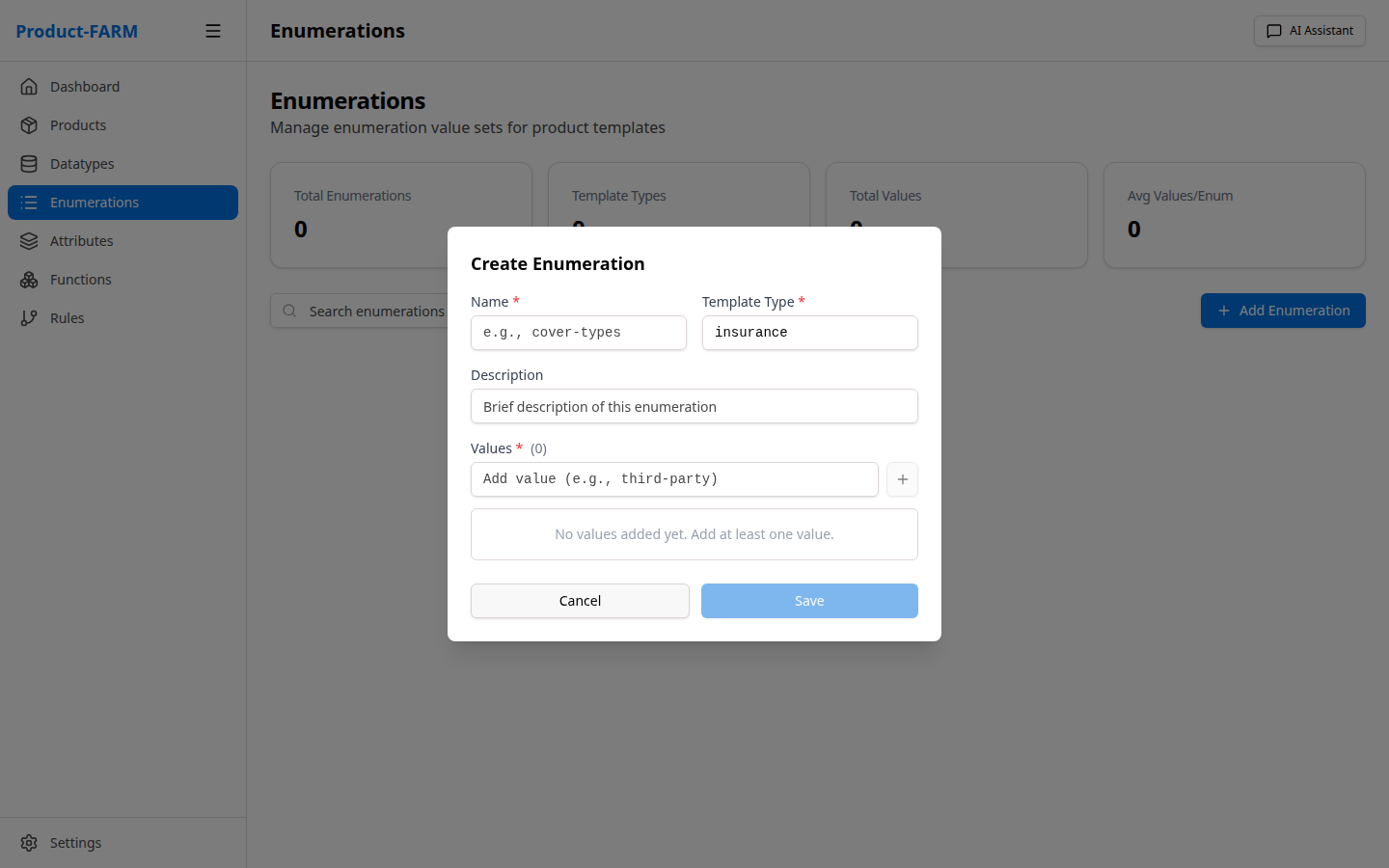The height and width of the screenshot is (868, 1389).
Task: Open the Dashboard section
Action: point(85,86)
